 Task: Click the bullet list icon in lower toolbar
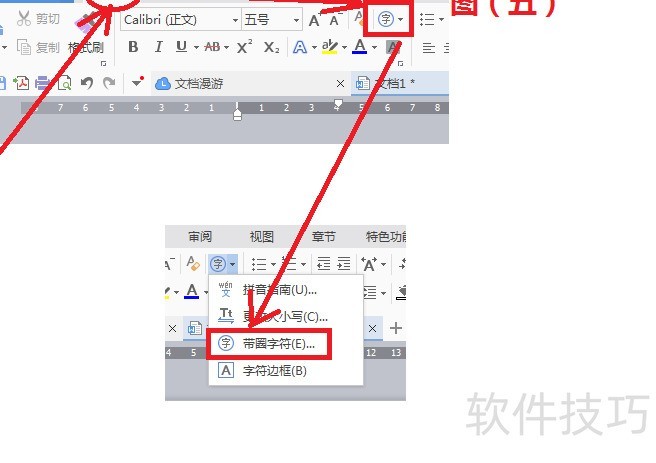[x=259, y=264]
